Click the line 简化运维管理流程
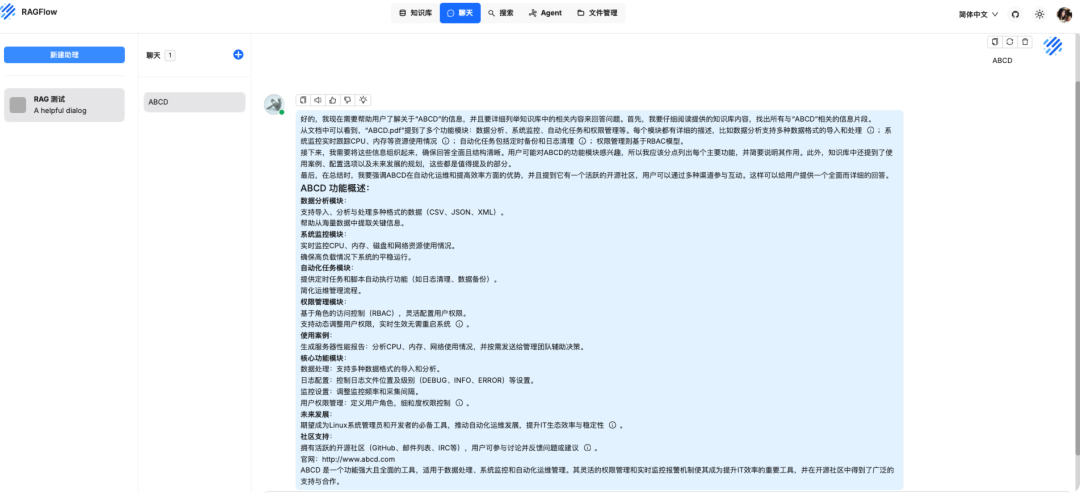The image size is (1080, 493). [334, 291]
